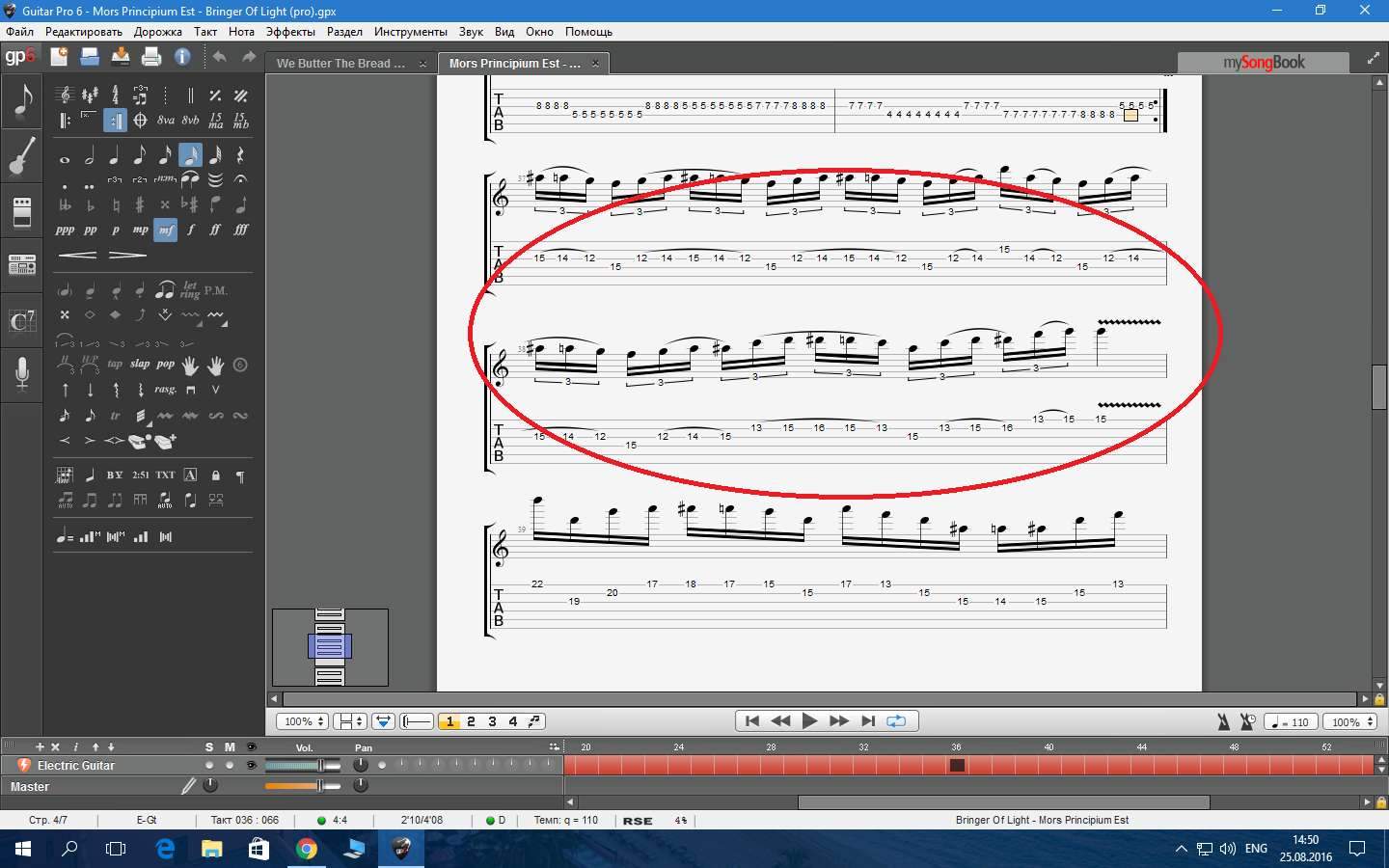
Task: Add the let ring effect
Action: [190, 289]
